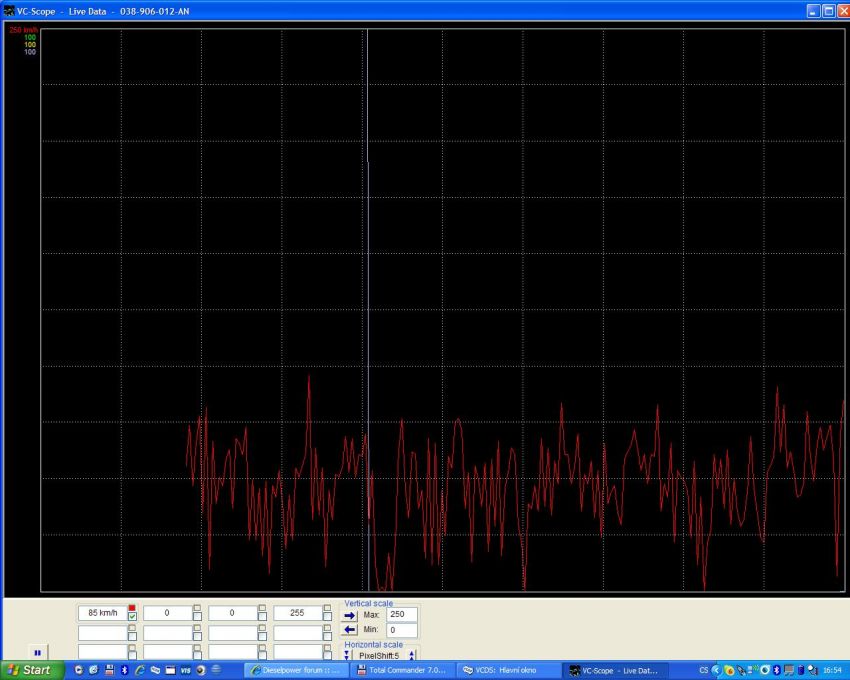Switch to Dieselpower forum taskbar window
Screen dimensions: 850x680
[296, 670]
